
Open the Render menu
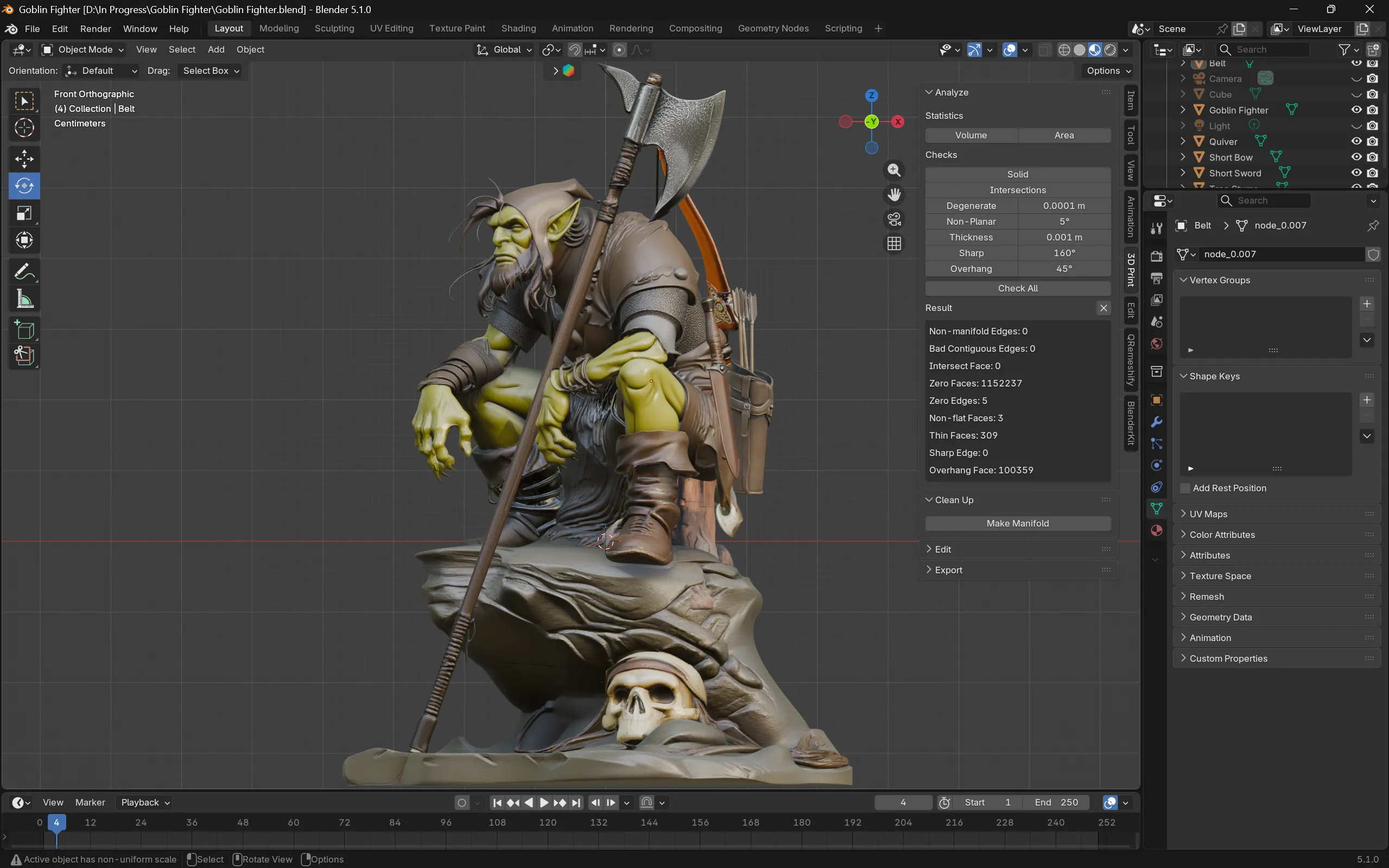click(x=96, y=29)
